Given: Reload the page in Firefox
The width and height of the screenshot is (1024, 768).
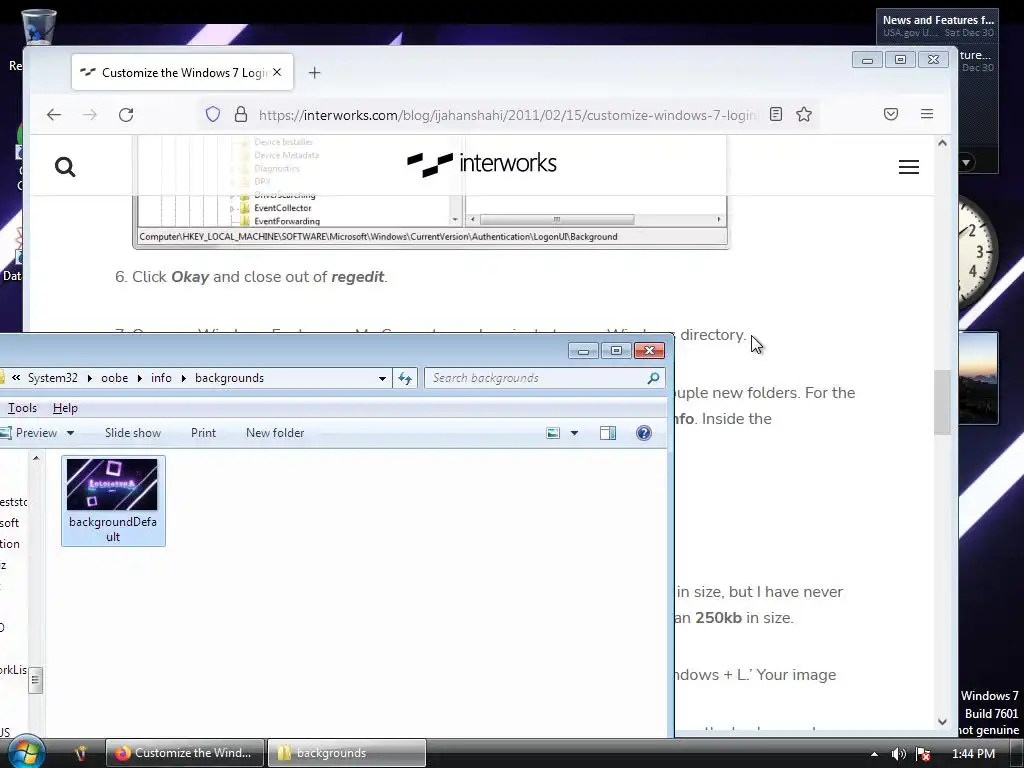Looking at the screenshot, I should pyautogui.click(x=126, y=115).
